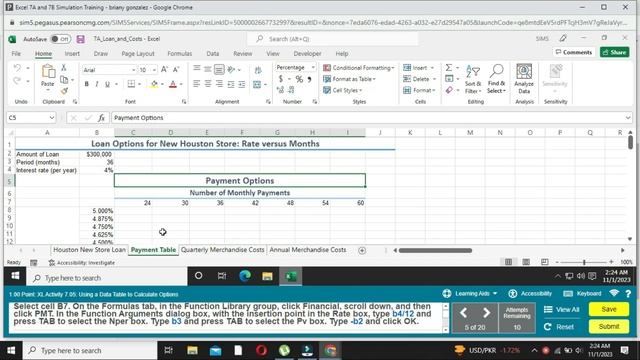This screenshot has width=640, height=360.
Task: Open Excel icon in simulation taskbar
Action: (291, 276)
